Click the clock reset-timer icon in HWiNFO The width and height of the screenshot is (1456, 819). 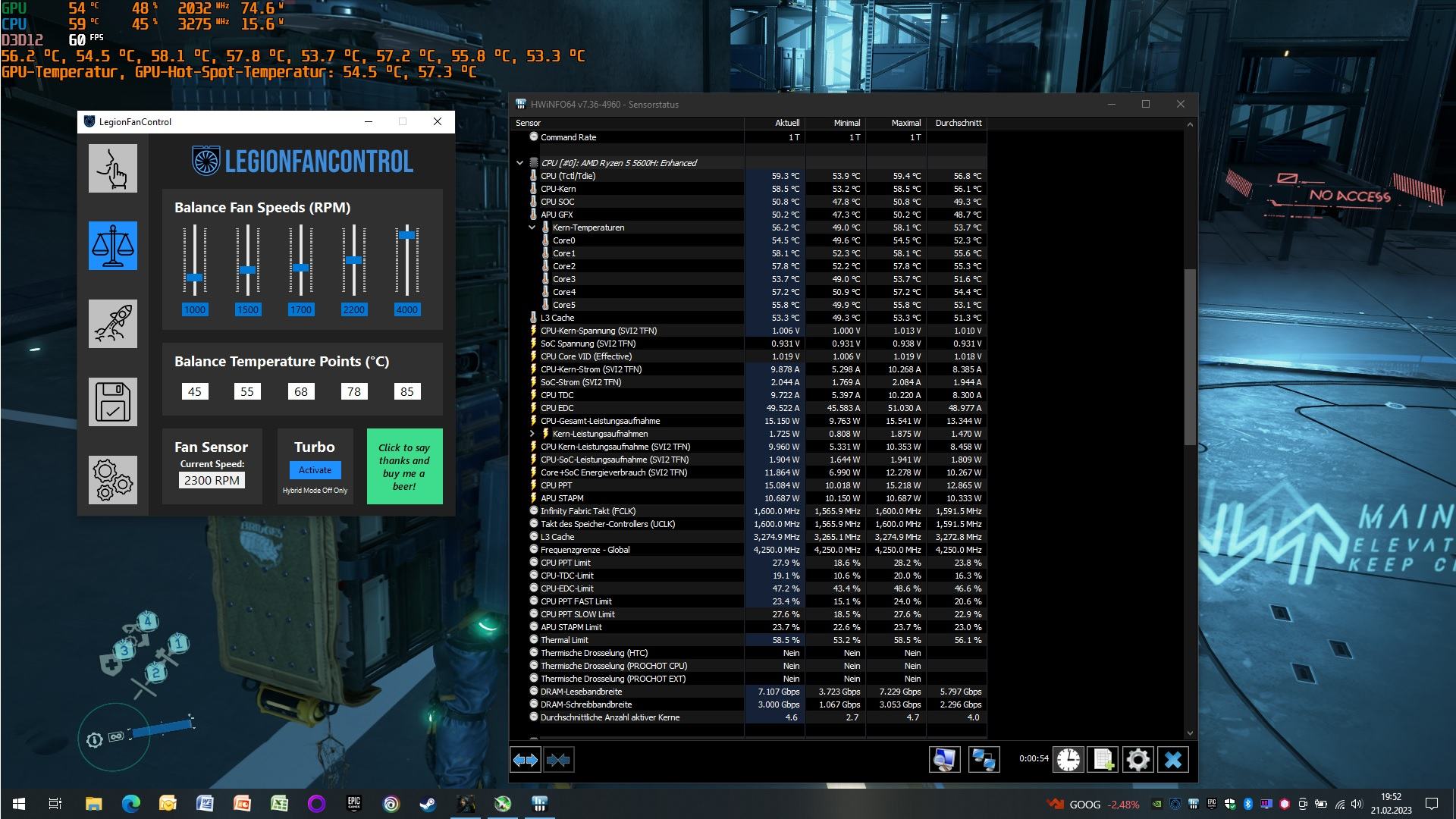(x=1068, y=759)
